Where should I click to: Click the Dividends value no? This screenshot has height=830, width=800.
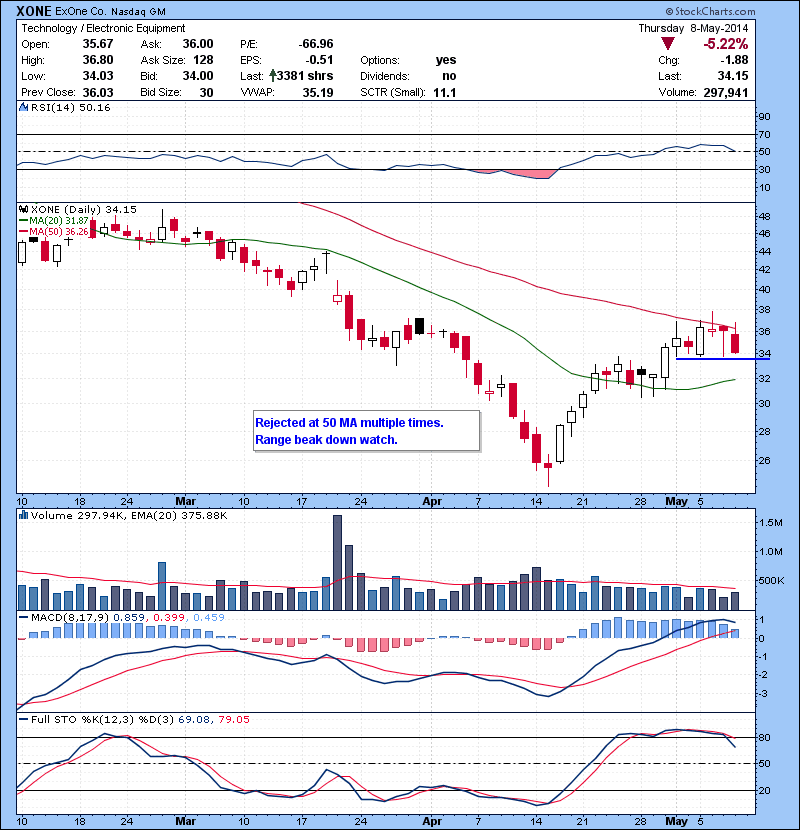pyautogui.click(x=450, y=76)
